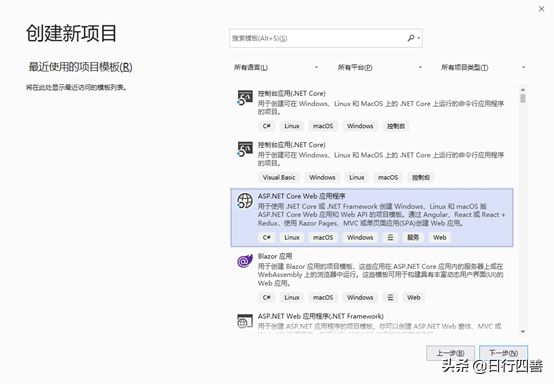Click Linux tag in ASP.NET Core template

[292, 237]
